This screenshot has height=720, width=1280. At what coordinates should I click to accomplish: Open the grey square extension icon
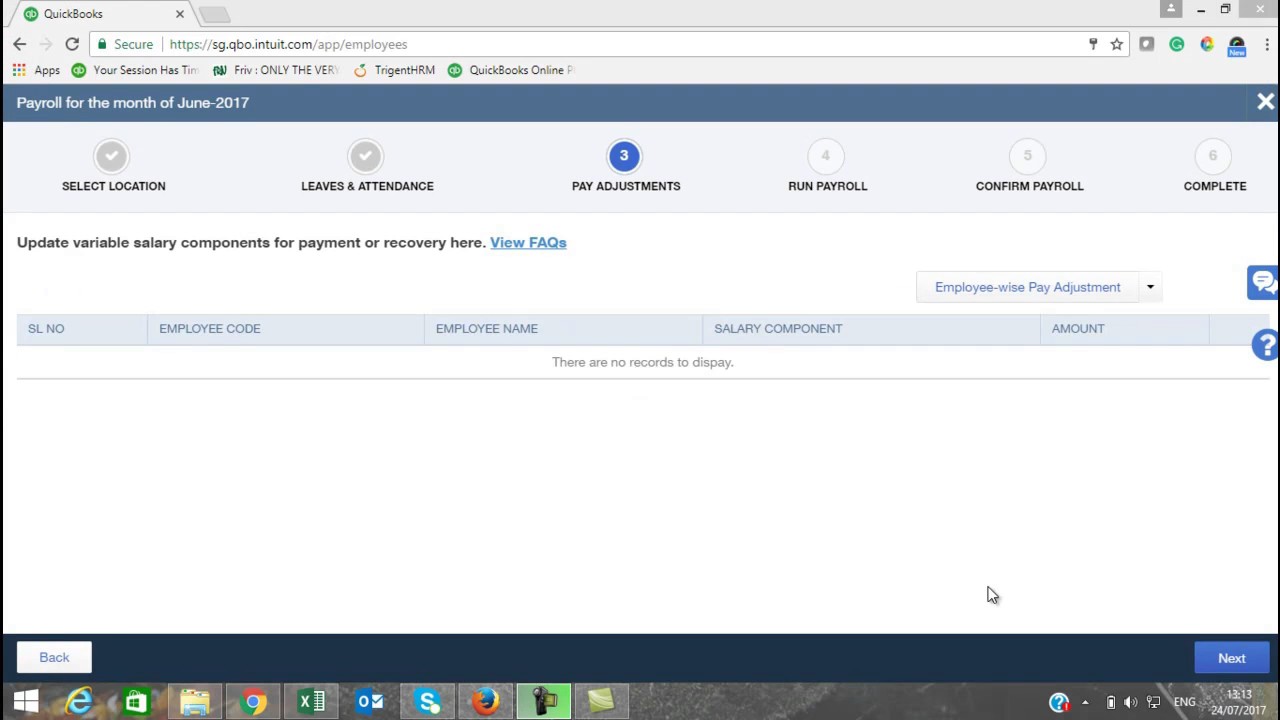[1147, 44]
